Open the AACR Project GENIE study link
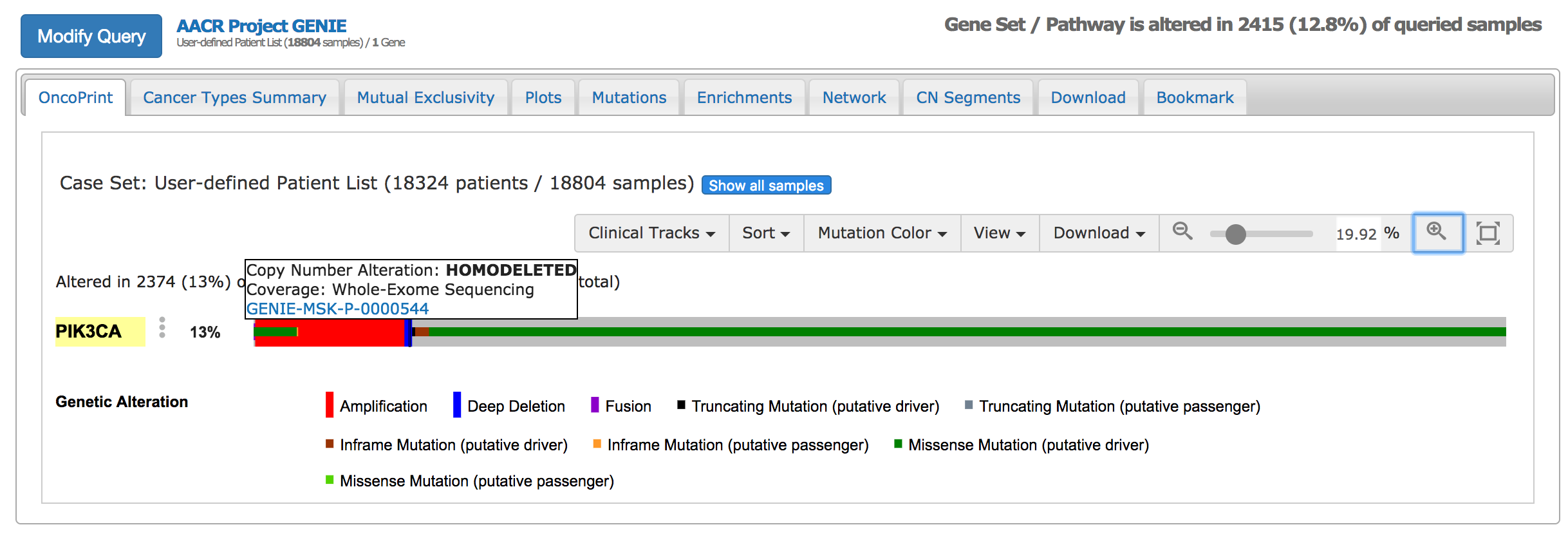The width and height of the screenshot is (1568, 536). (x=261, y=26)
